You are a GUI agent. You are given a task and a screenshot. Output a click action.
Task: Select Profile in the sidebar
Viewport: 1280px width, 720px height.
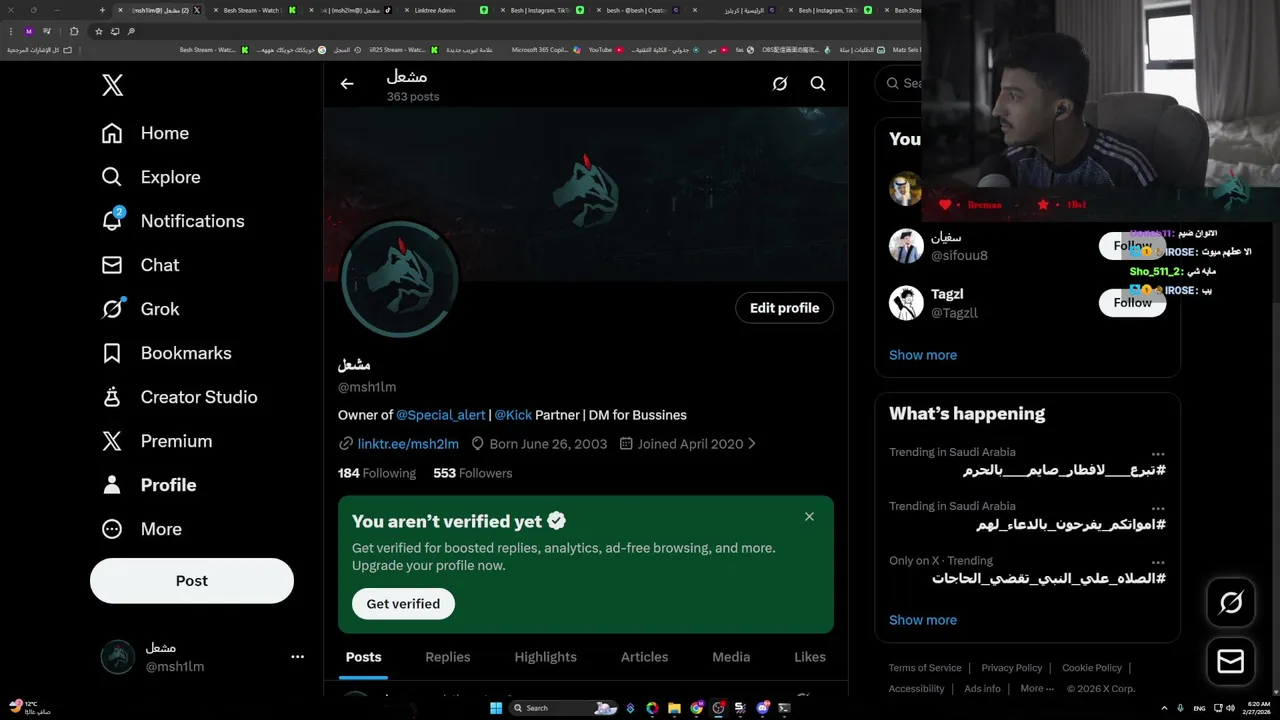148,485
